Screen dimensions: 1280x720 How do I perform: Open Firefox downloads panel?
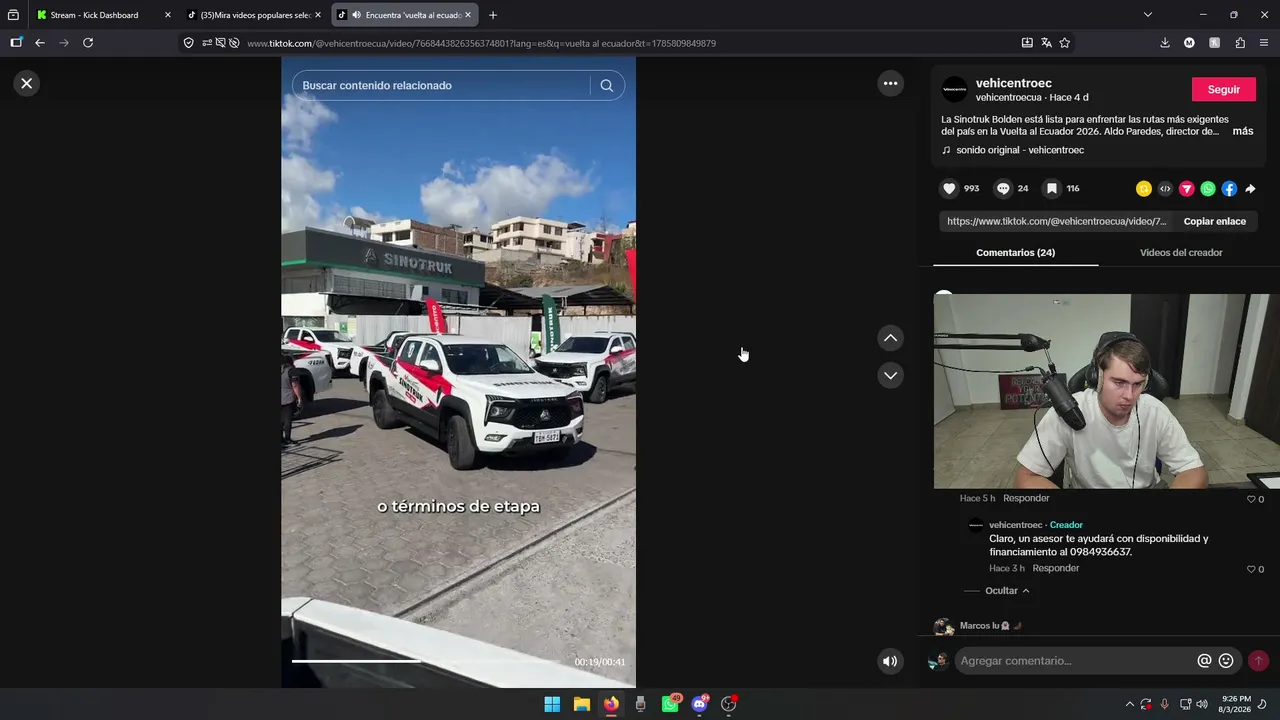pos(1165,43)
